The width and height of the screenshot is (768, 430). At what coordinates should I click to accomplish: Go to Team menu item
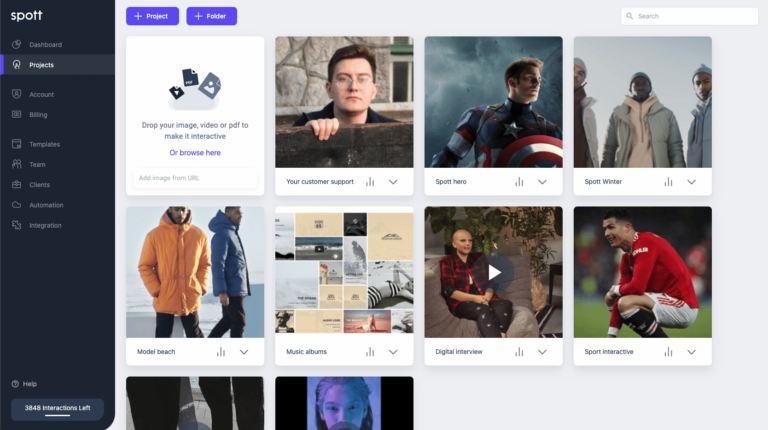pyautogui.click(x=37, y=164)
